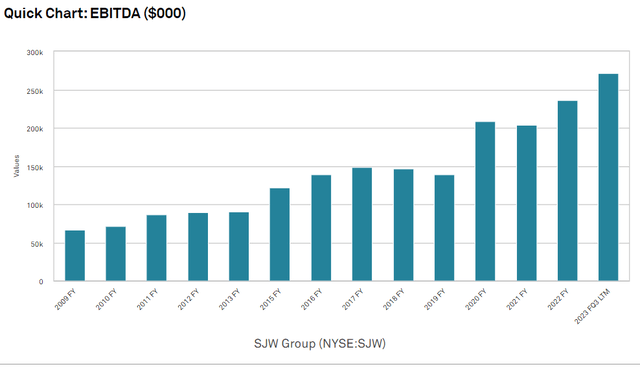Click the 2022 FY axis label
Image resolution: width=640 pixels, height=369 pixels.
point(558,299)
